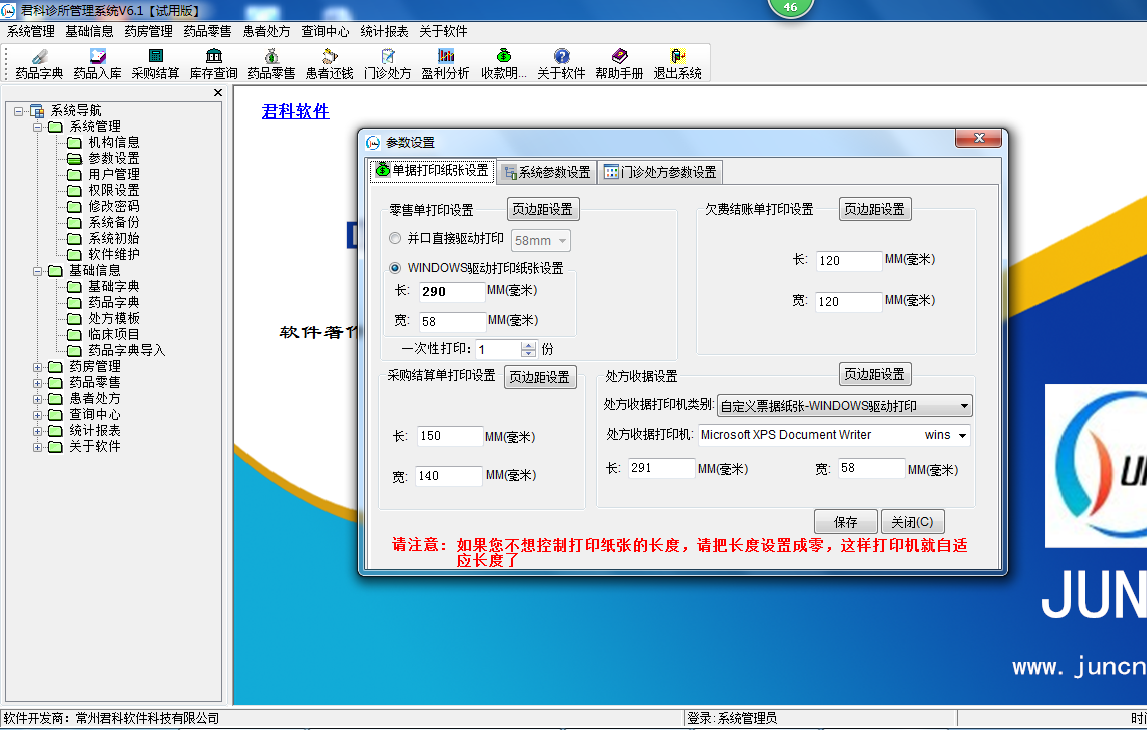Click the 系统备份 folder icon
Image resolution: width=1147 pixels, height=730 pixels.
point(74,222)
